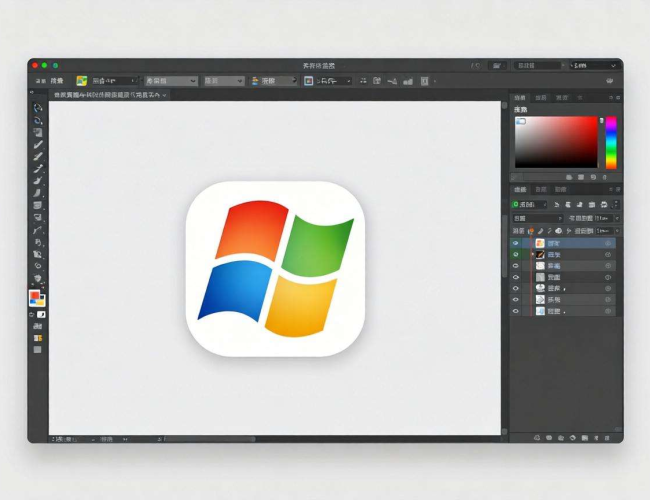Open the second options bar dropdown with chevron
Viewport: 650px width, 500px height.
coord(171,81)
